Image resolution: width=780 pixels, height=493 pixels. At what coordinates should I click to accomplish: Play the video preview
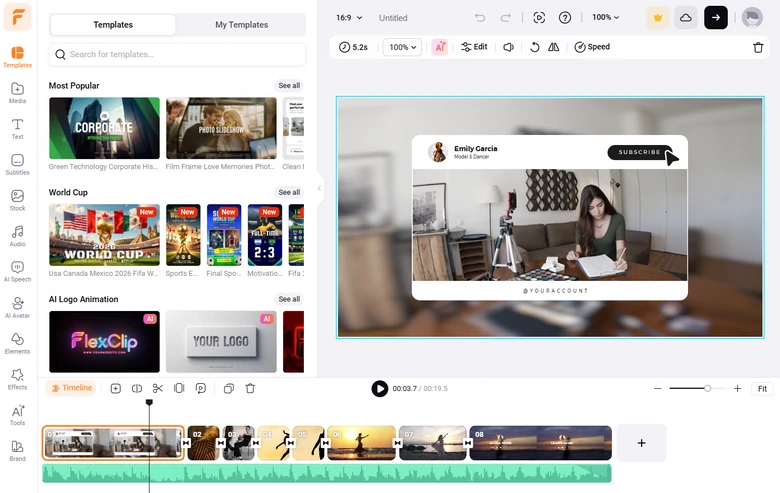(x=380, y=389)
